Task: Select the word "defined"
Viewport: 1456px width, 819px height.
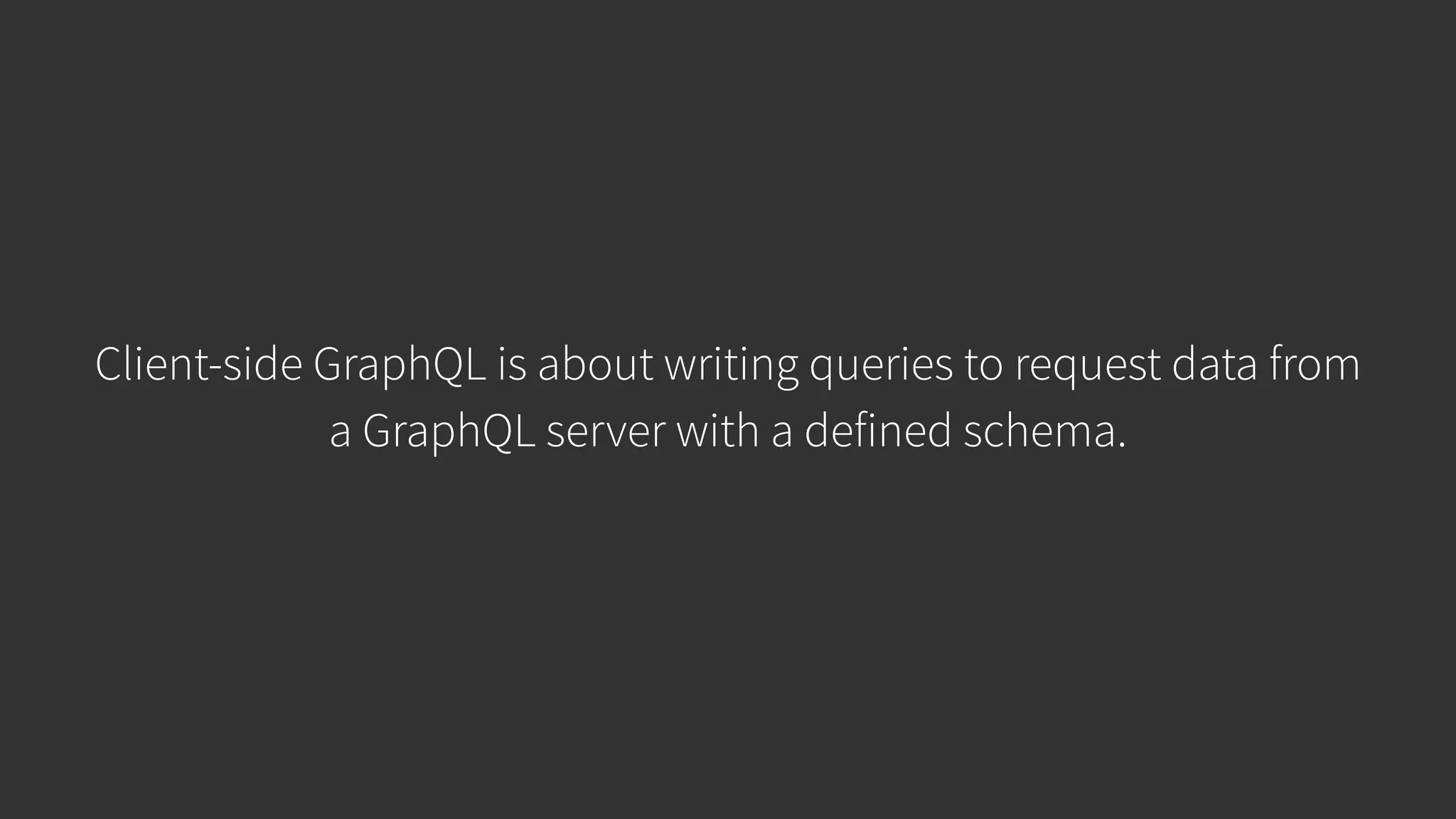Action: (877, 431)
